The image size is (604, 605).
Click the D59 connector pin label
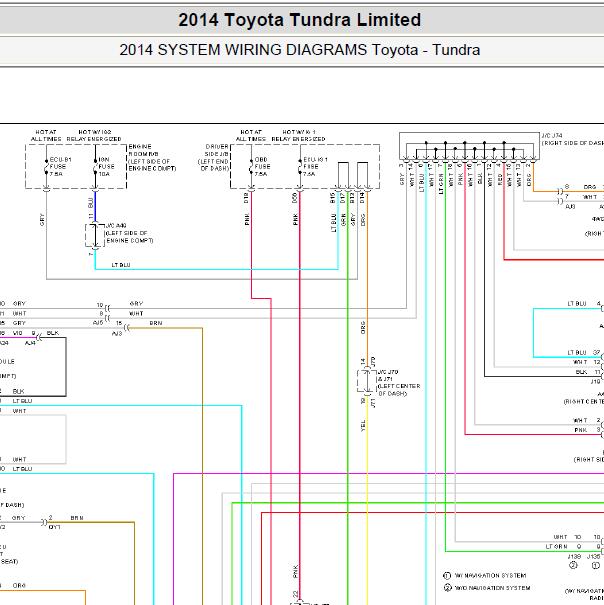(295, 198)
